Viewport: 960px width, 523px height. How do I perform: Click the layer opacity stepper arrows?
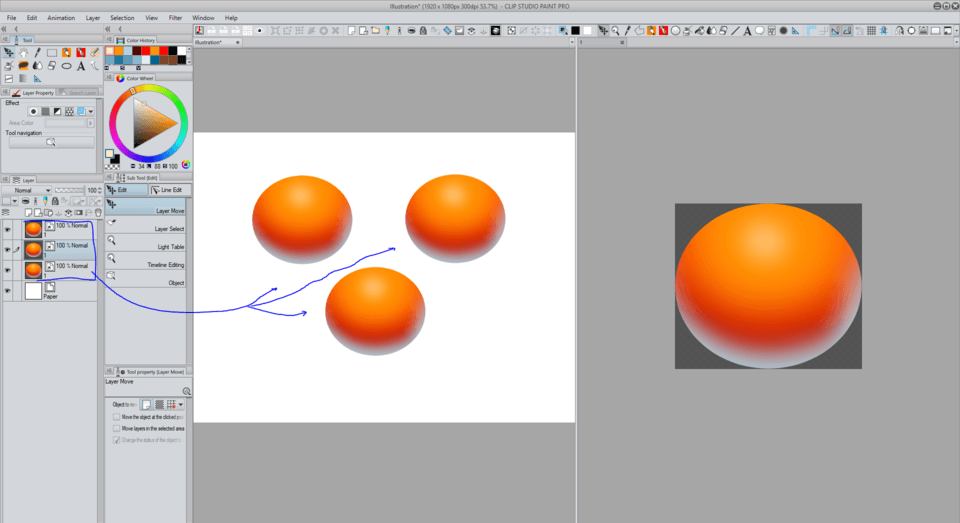100,190
